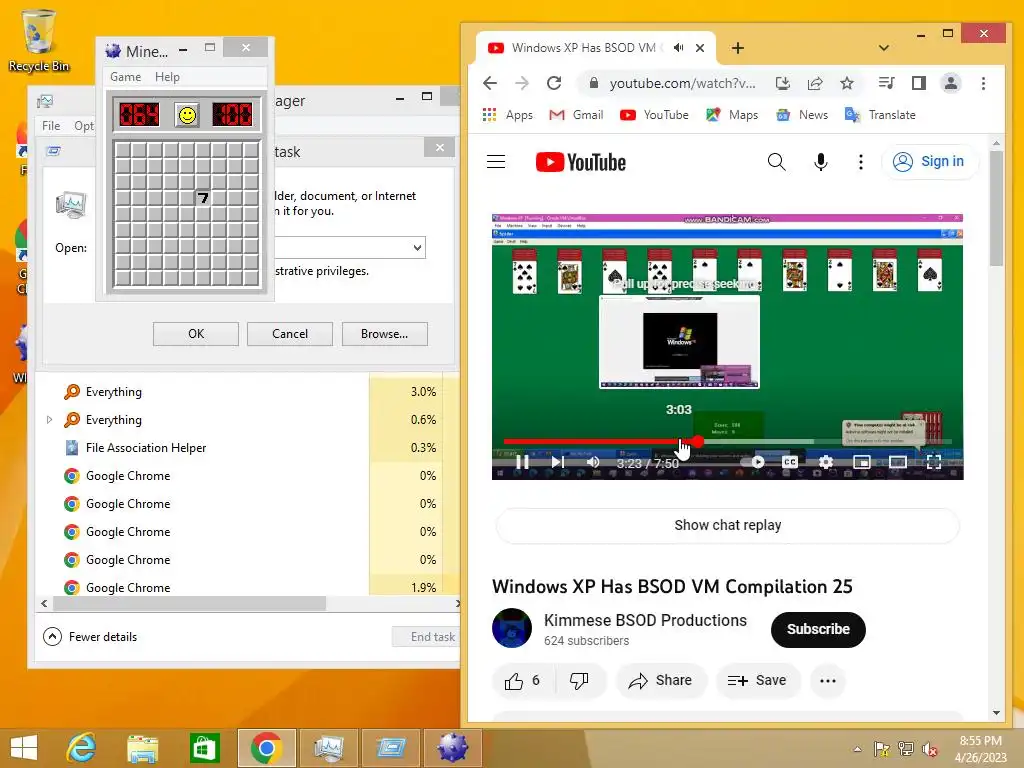Enable miniplayer mode

[861, 462]
